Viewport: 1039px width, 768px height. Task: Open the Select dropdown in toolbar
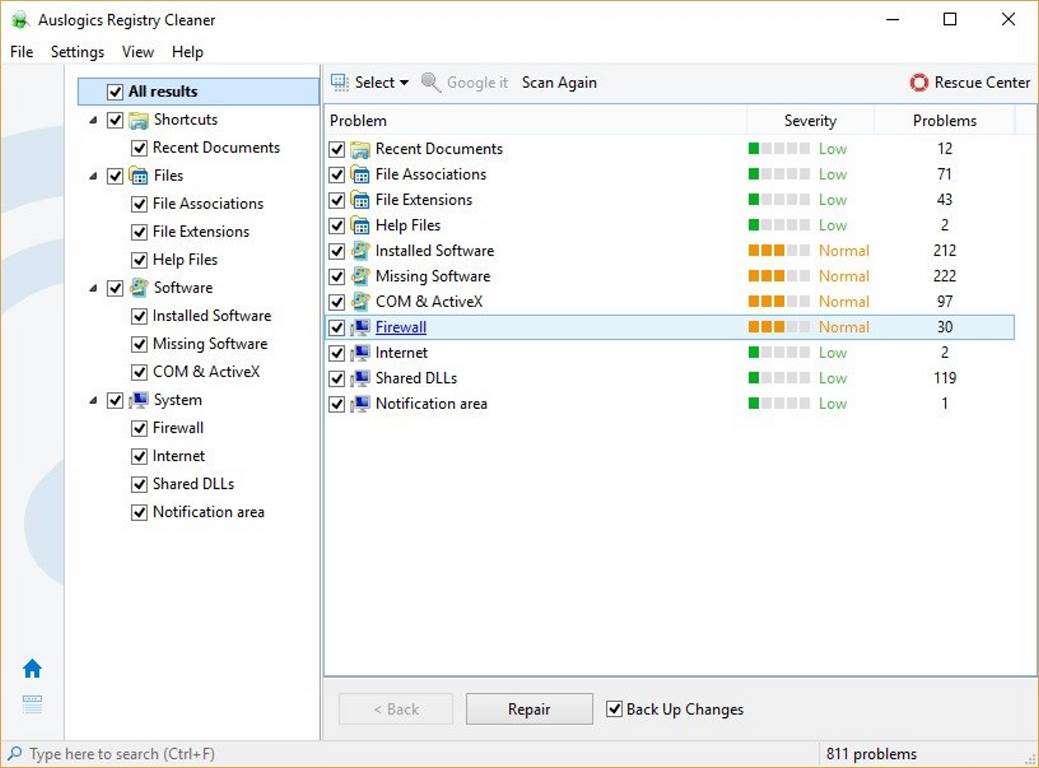[x=370, y=83]
